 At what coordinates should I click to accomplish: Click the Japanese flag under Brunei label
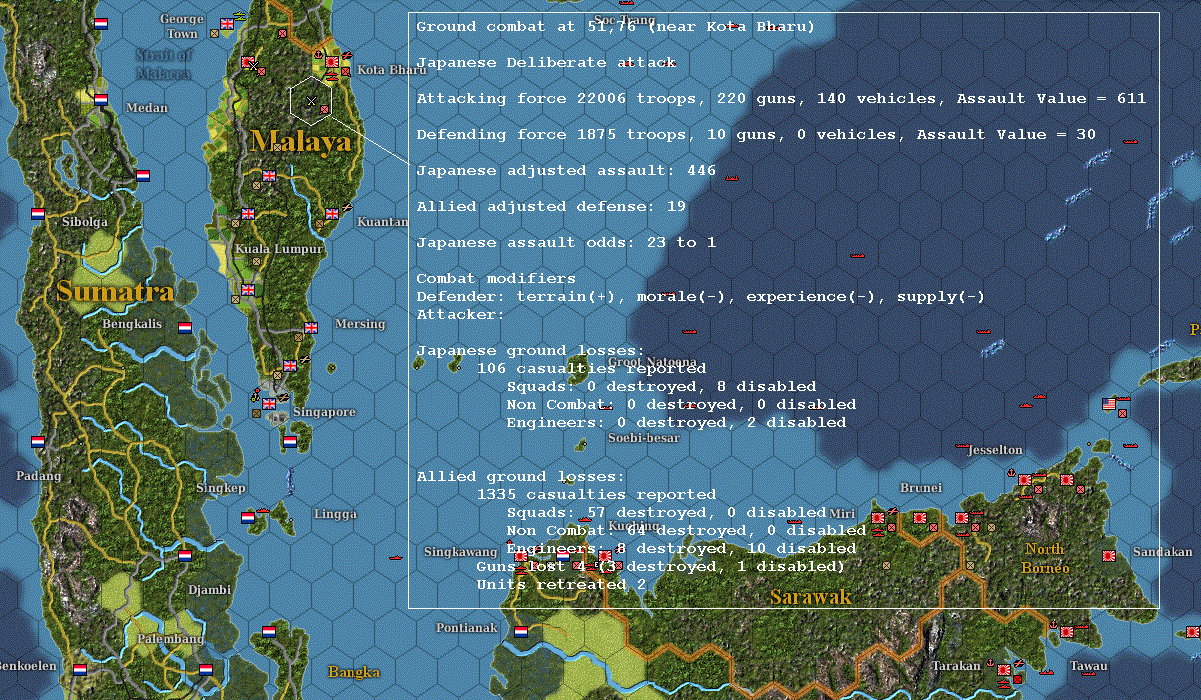(x=919, y=518)
